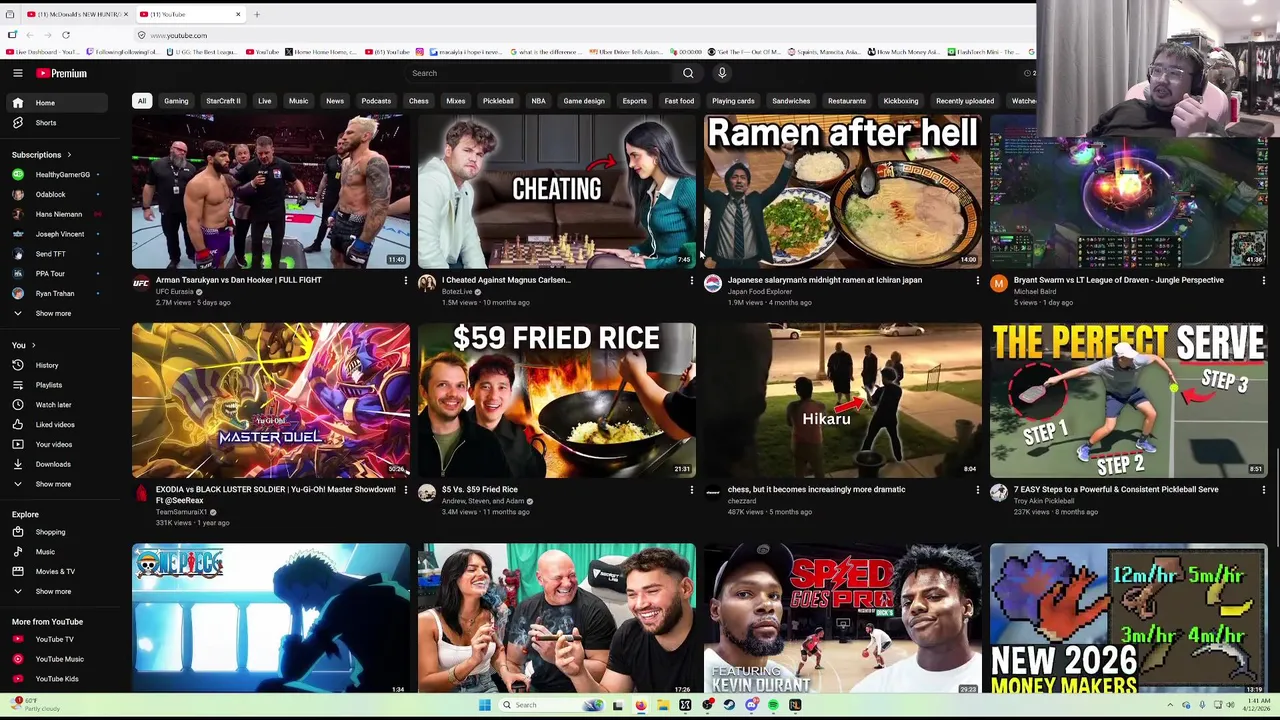Open Steam from the taskbar
The width and height of the screenshot is (1280, 720).
(729, 705)
